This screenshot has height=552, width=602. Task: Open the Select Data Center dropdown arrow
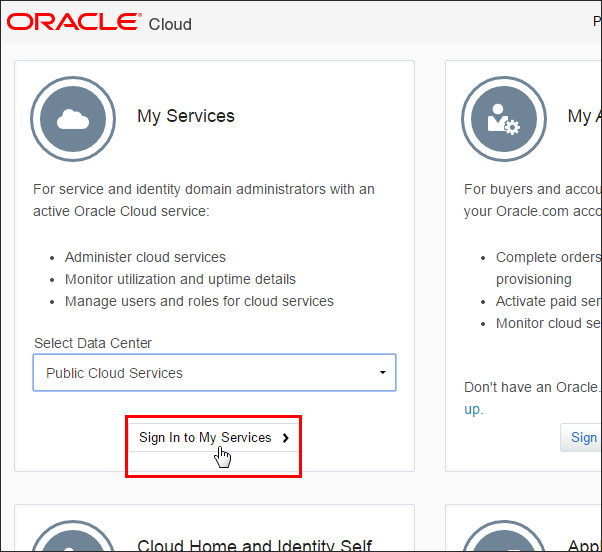382,373
